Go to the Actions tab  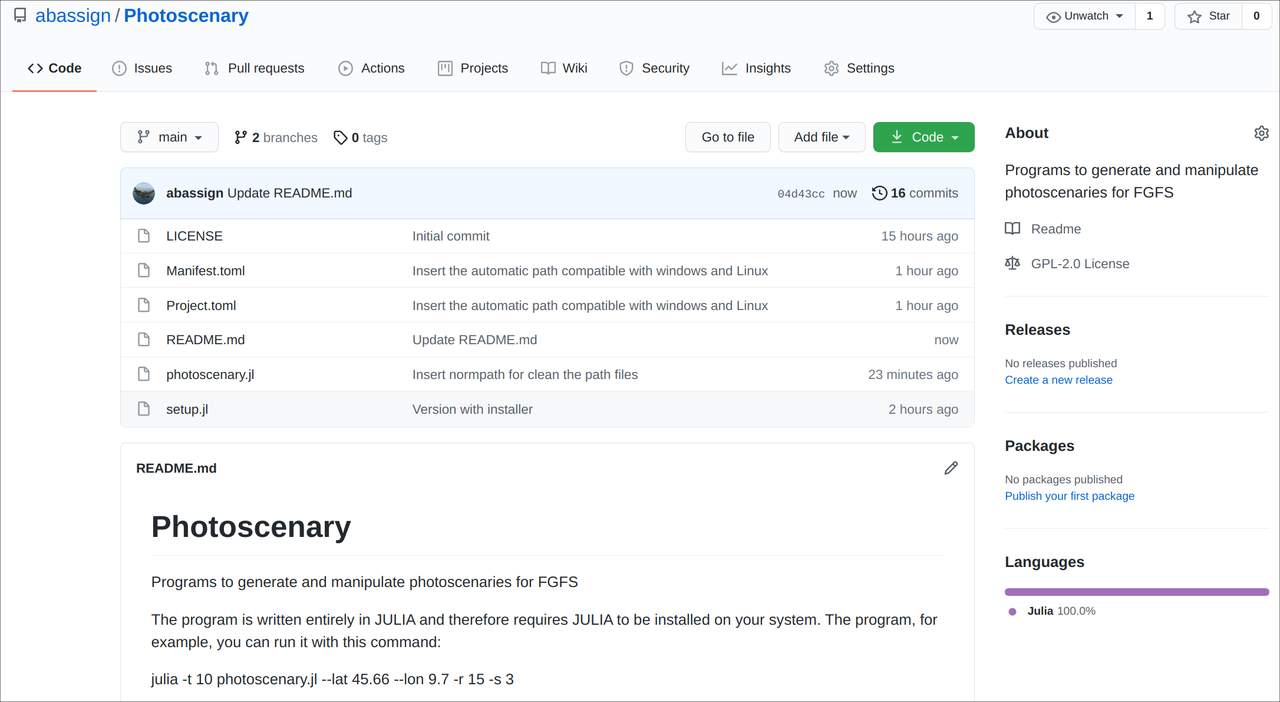pos(371,68)
